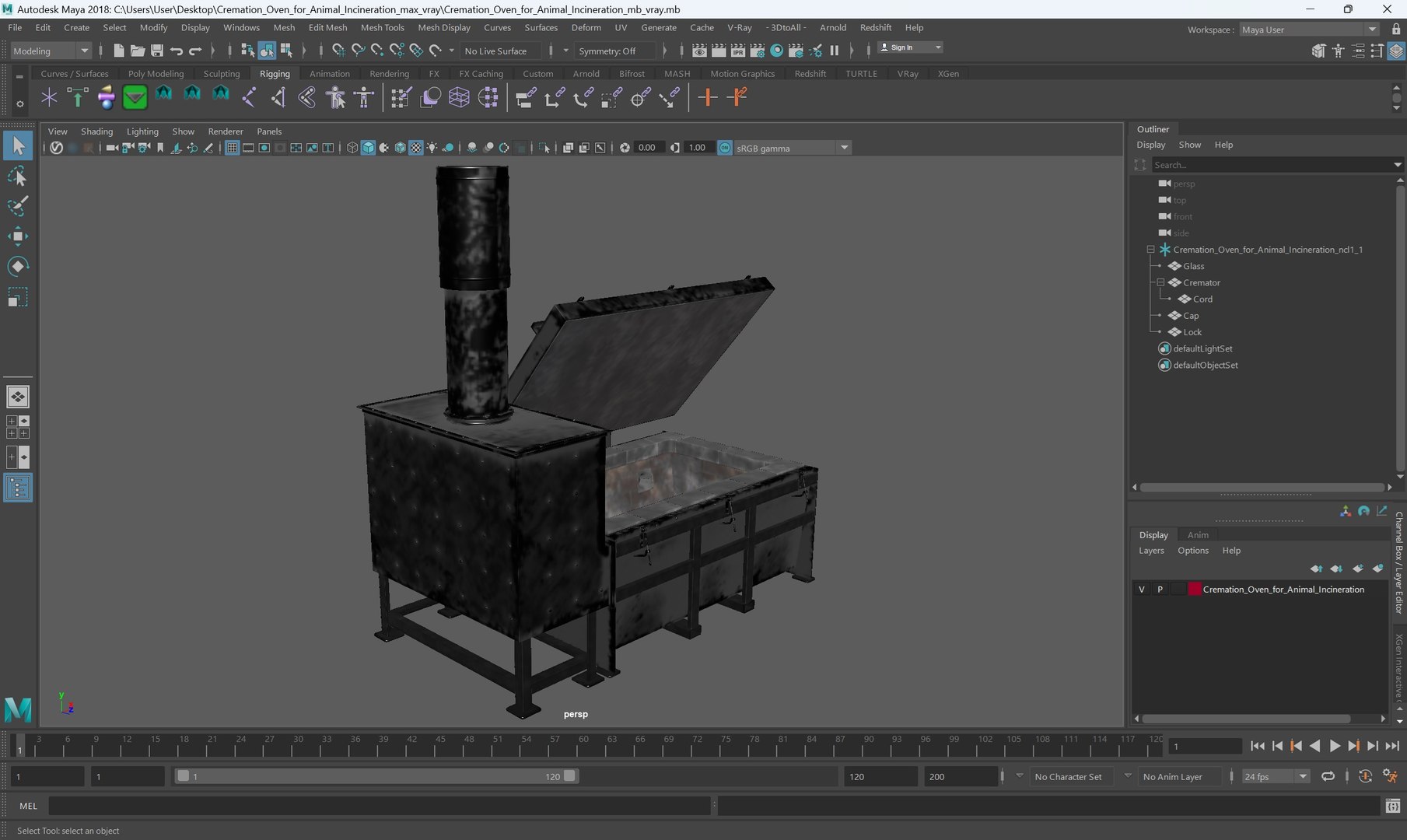Click the orange Set Key plus icon
Viewport: 1407px width, 840px height.
coord(707,97)
